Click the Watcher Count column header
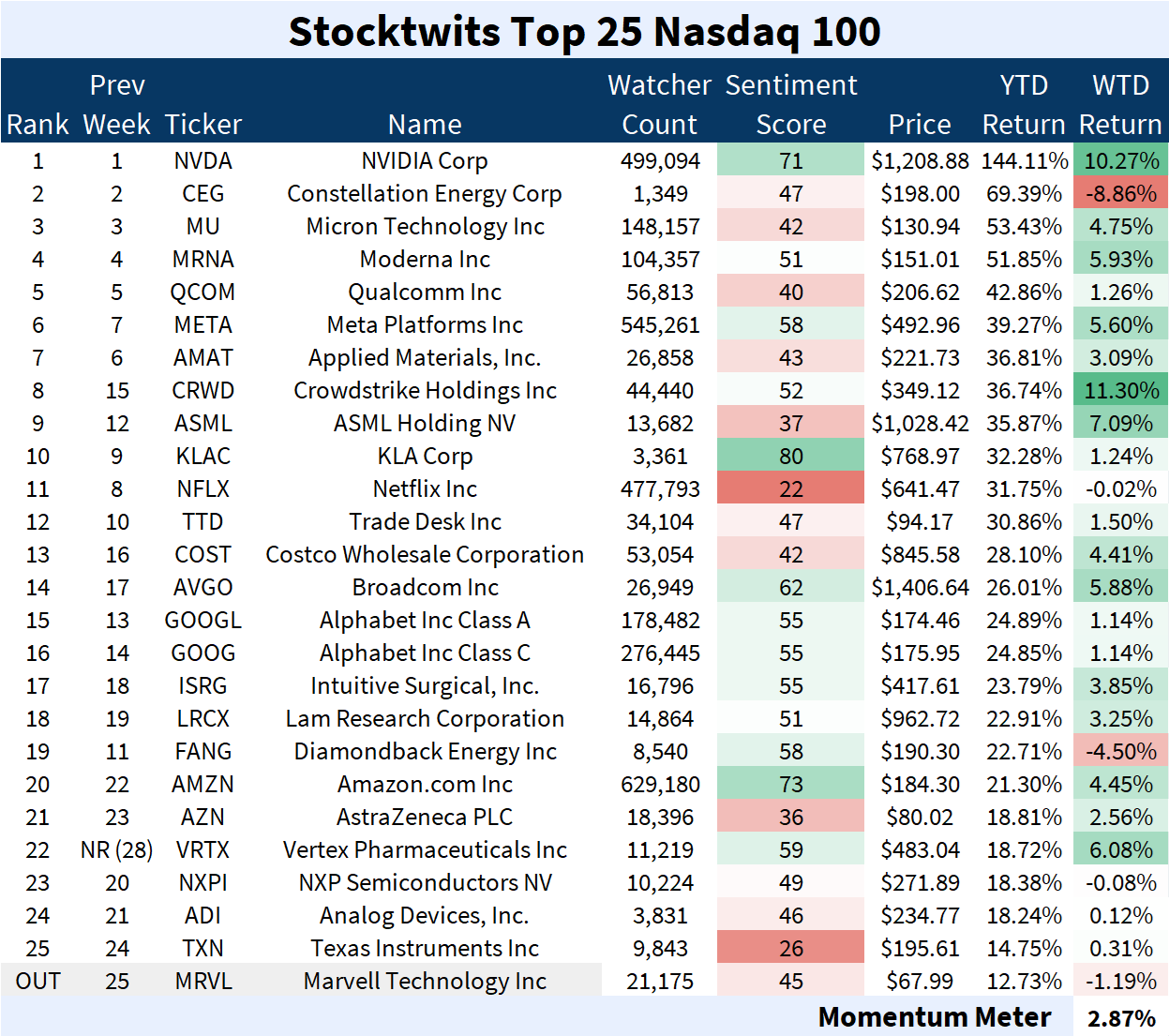 (x=659, y=104)
